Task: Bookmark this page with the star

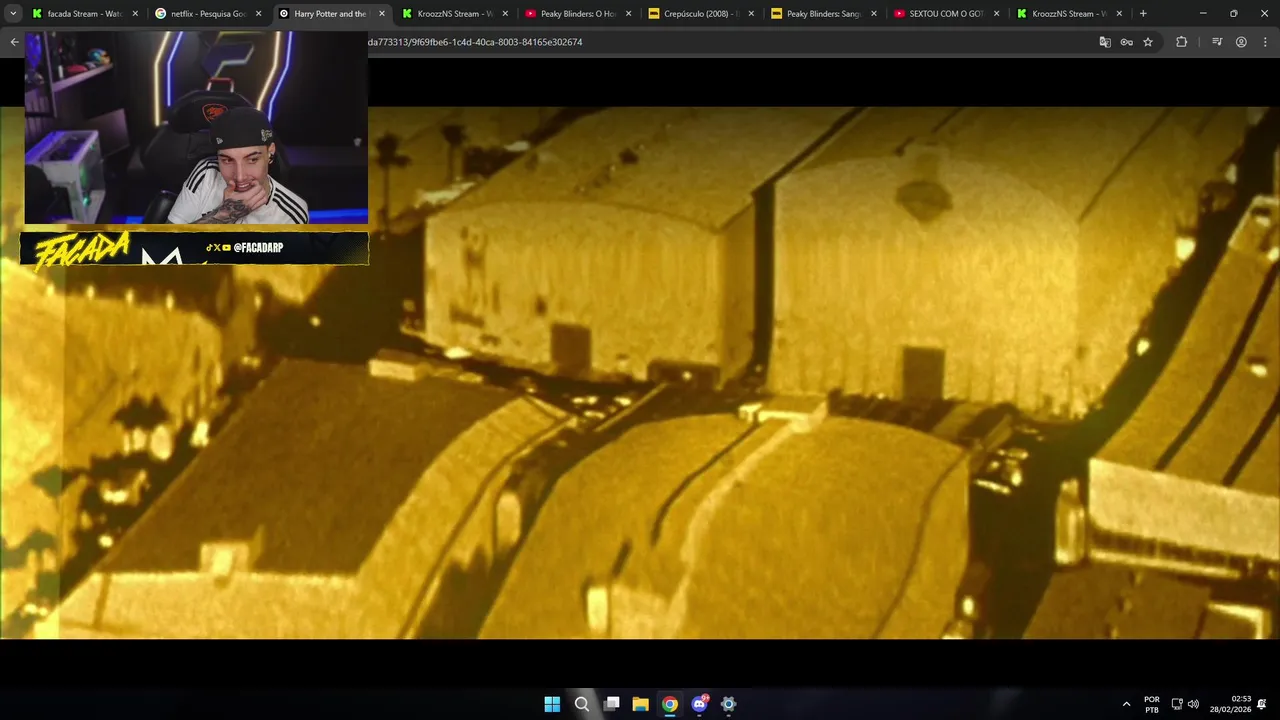Action: tap(1148, 42)
